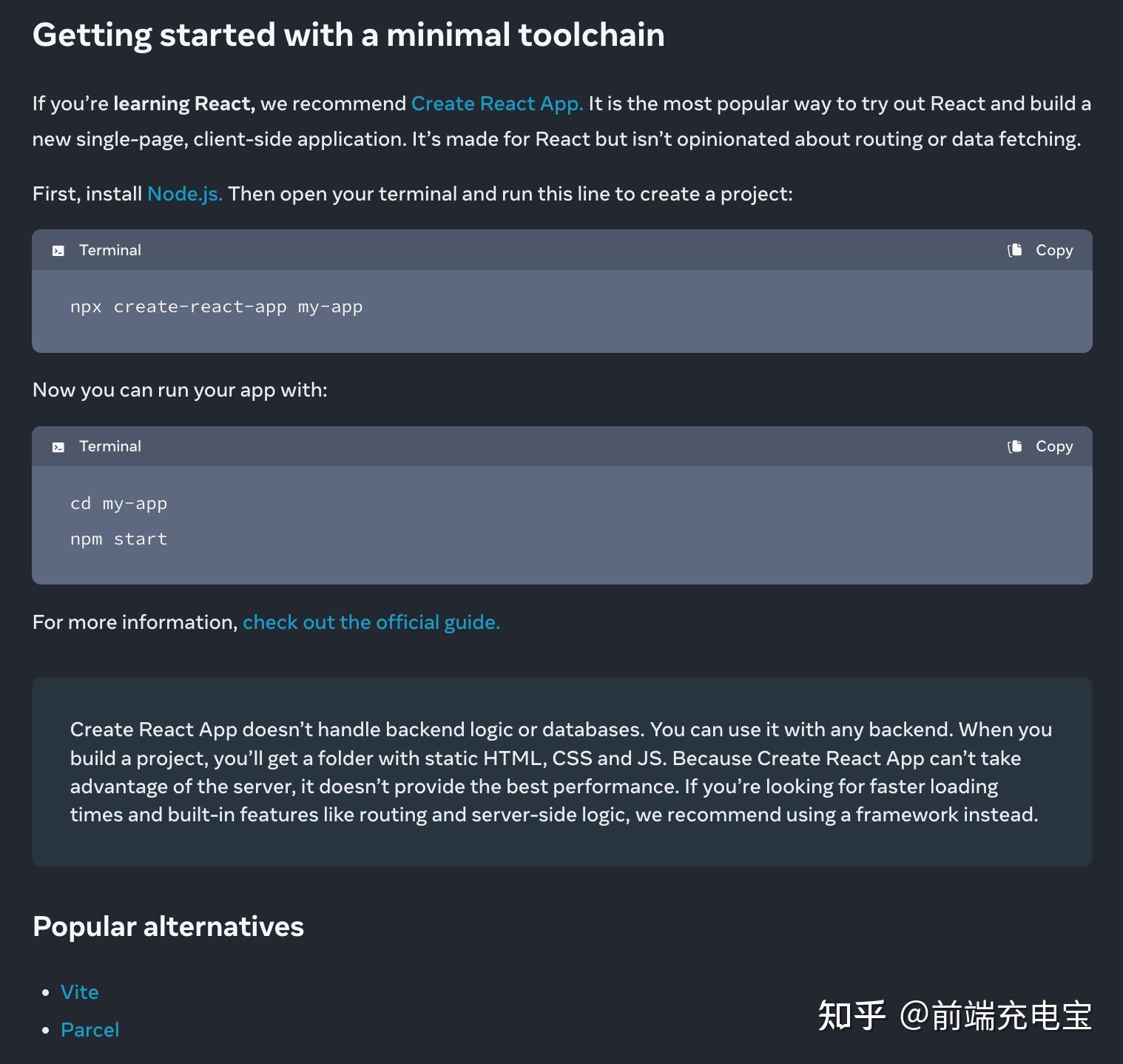This screenshot has height=1064, width=1123.
Task: Click the copy icon in the npm start block header
Action: pos(1015,446)
